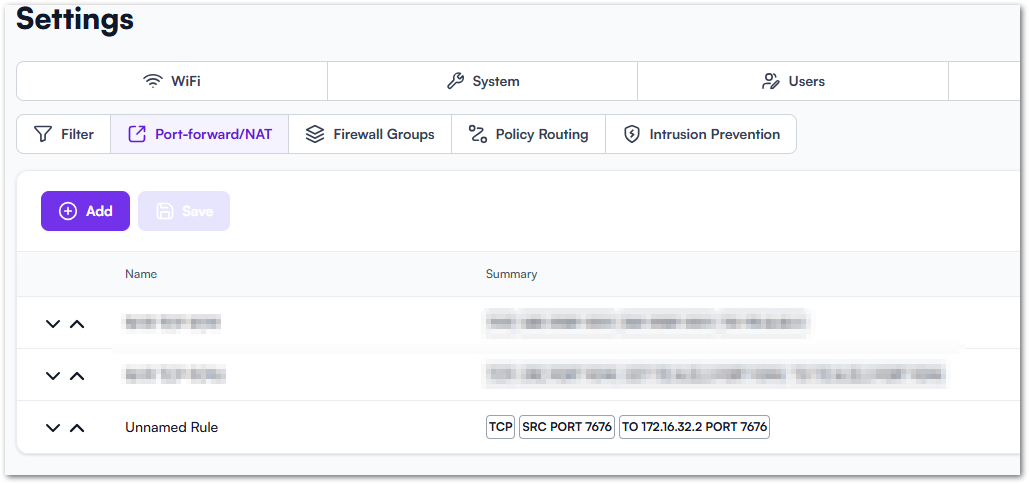
Task: Move Unnamed Rule up with chevron
Action: (x=77, y=428)
